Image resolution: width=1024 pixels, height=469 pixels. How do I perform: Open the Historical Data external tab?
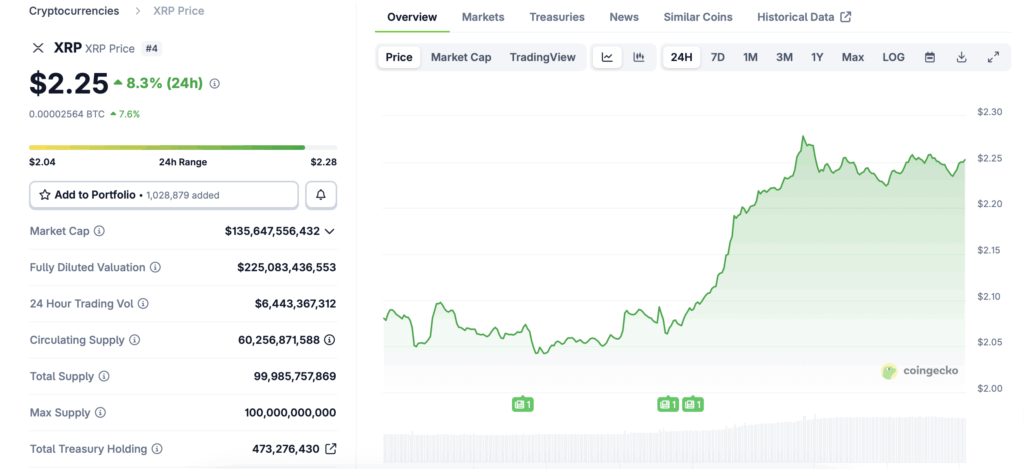[x=804, y=17]
